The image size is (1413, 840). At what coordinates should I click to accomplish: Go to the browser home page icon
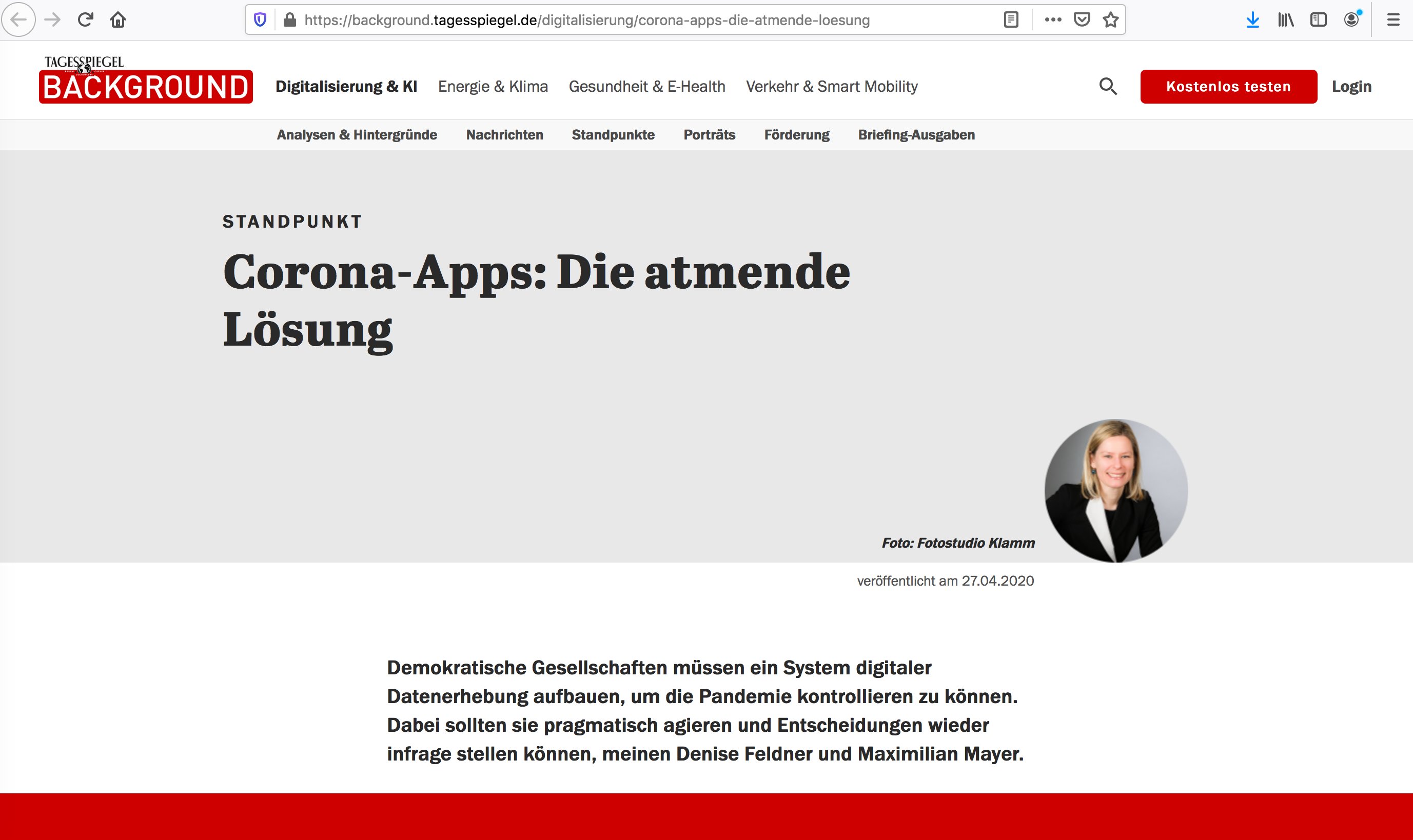(x=118, y=20)
